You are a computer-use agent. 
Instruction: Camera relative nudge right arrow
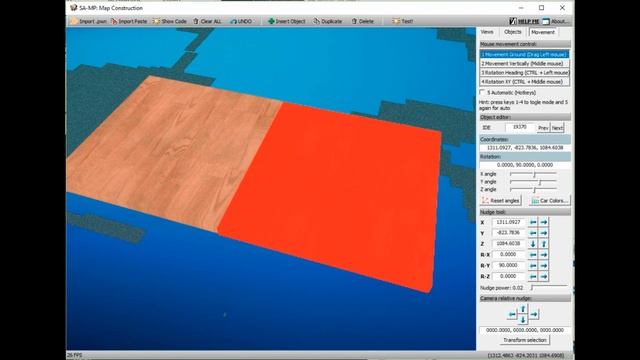click(x=534, y=314)
